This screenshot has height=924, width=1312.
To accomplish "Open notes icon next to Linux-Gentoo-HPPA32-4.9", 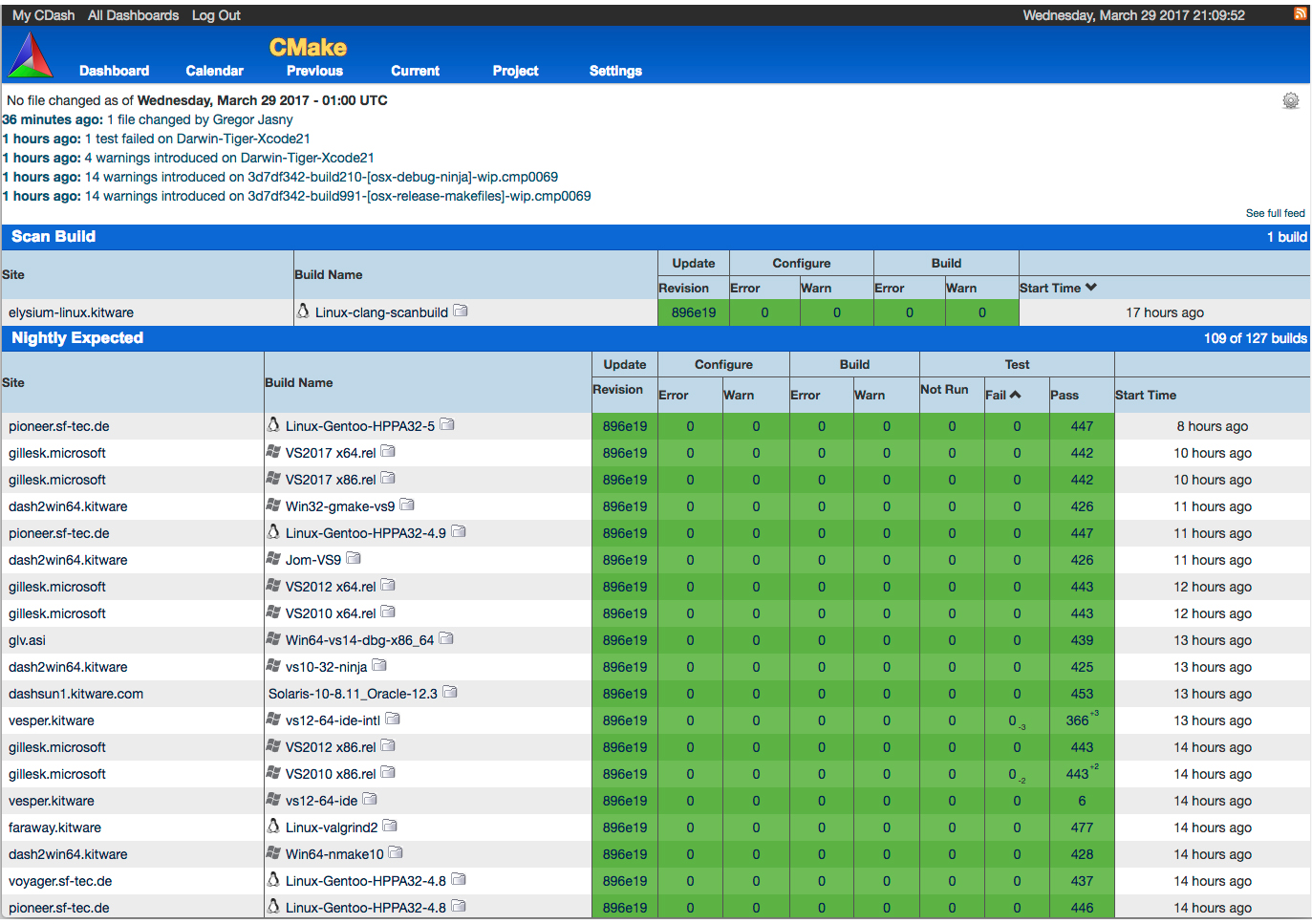I will pyautogui.click(x=459, y=531).
